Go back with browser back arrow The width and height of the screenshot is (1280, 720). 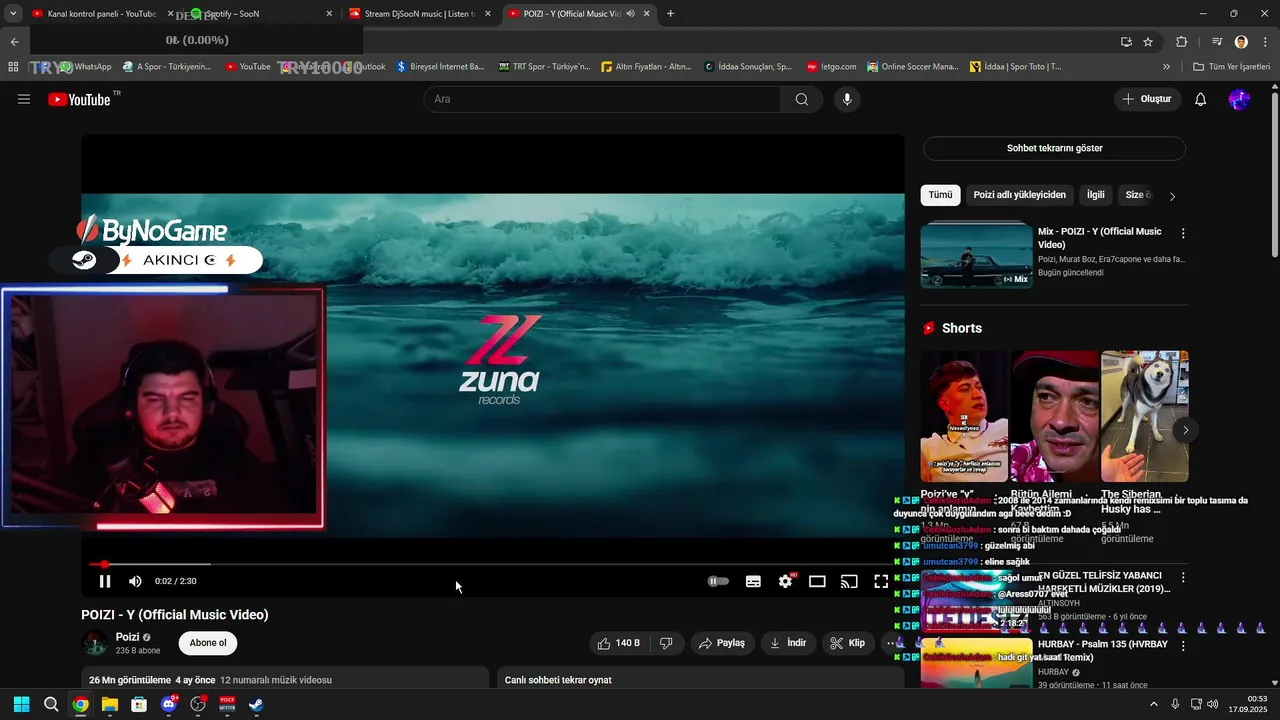(14, 42)
